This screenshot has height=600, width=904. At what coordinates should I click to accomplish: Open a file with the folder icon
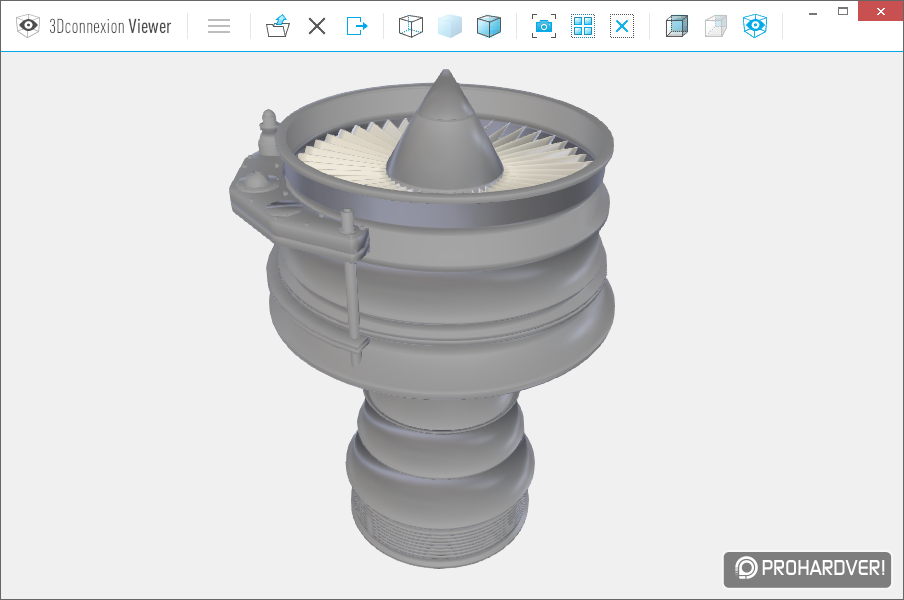pyautogui.click(x=277, y=26)
